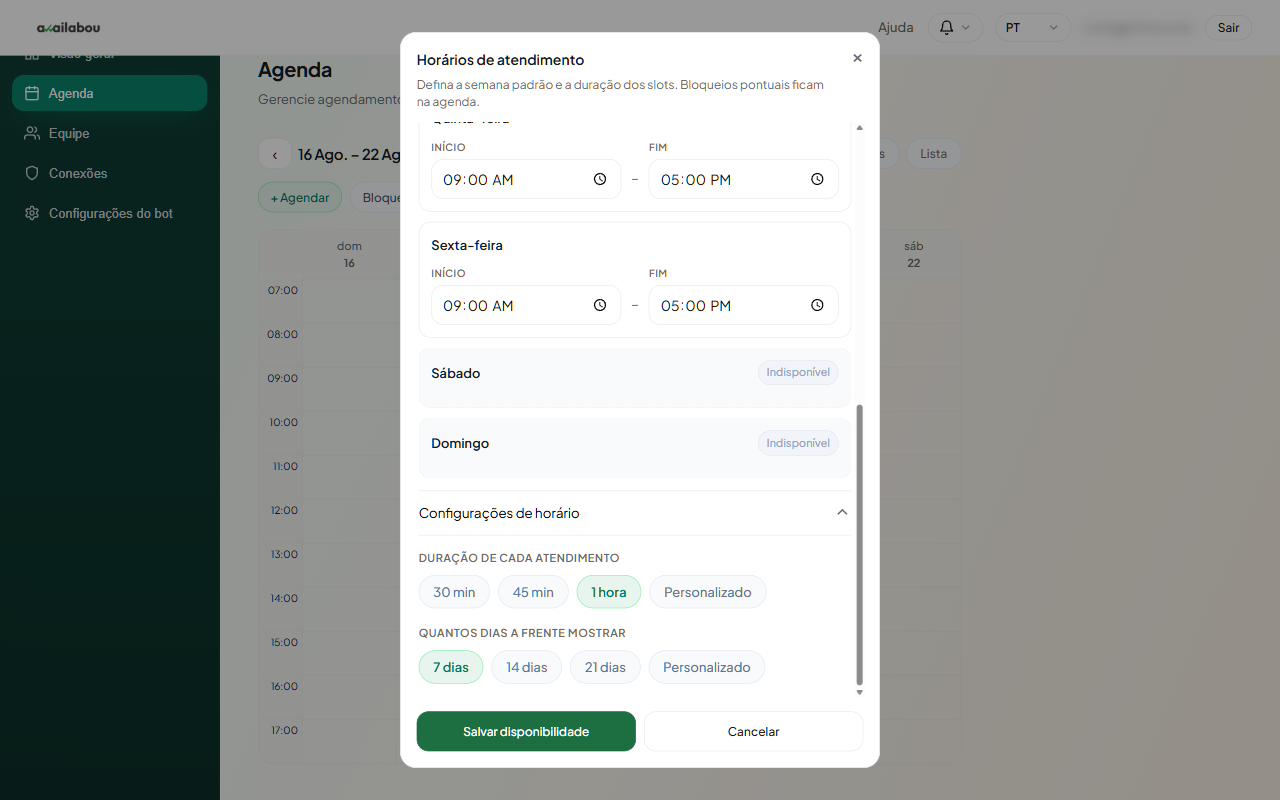Click Sexta-feira início time field
The image size is (1280, 800).
pos(526,305)
